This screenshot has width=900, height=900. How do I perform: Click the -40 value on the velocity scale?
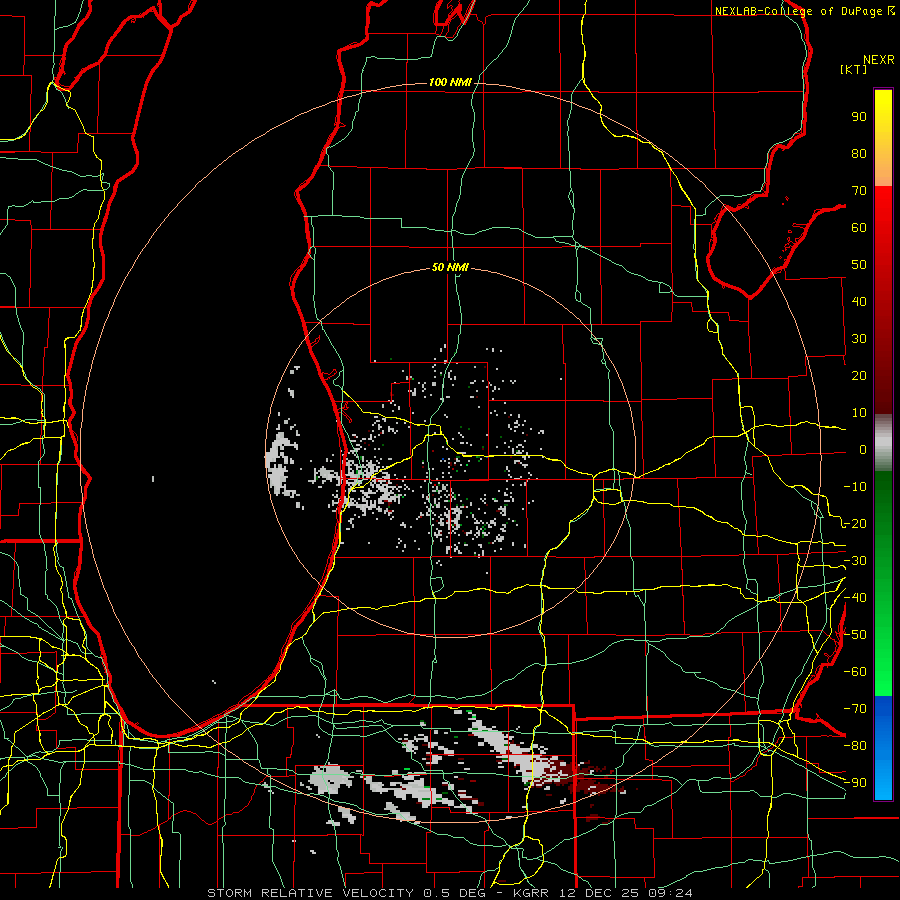click(x=855, y=598)
